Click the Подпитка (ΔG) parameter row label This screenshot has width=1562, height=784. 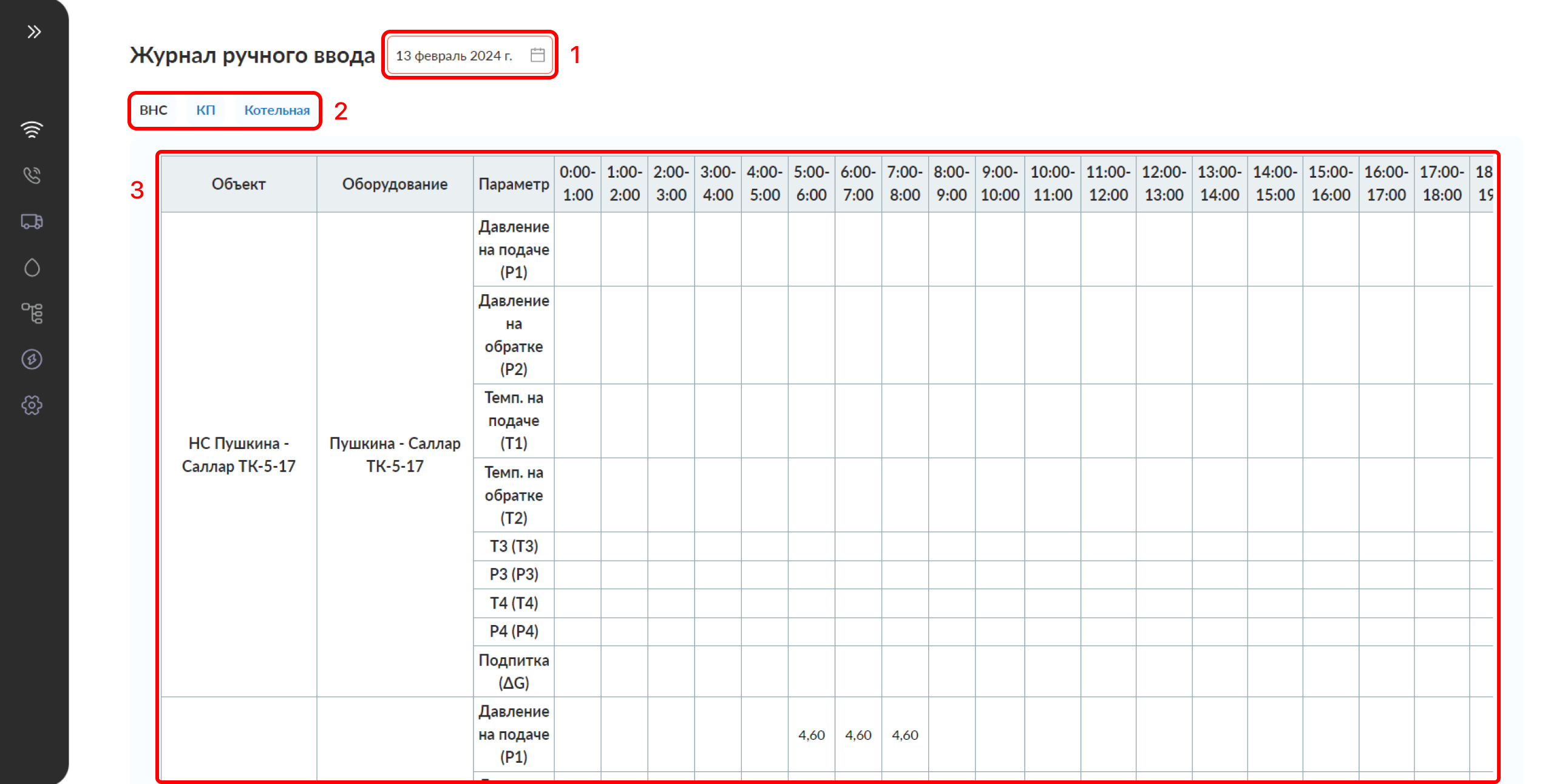(x=514, y=671)
